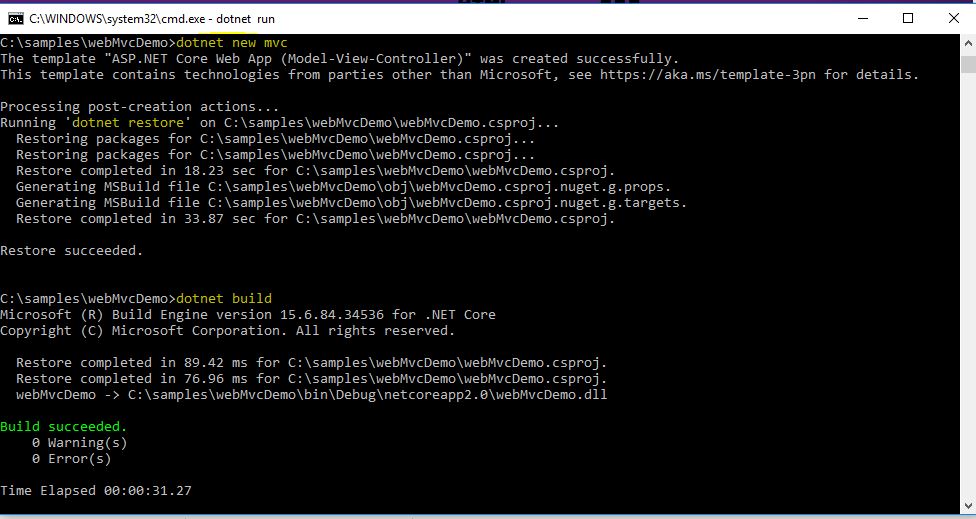Click the yellow 'dotnet restore' text
976x519 pixels.
pyautogui.click(x=128, y=123)
